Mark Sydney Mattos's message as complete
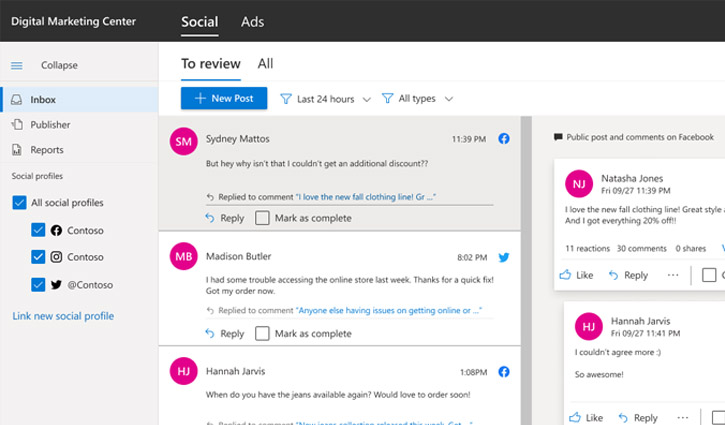The width and height of the screenshot is (725, 425). point(262,218)
